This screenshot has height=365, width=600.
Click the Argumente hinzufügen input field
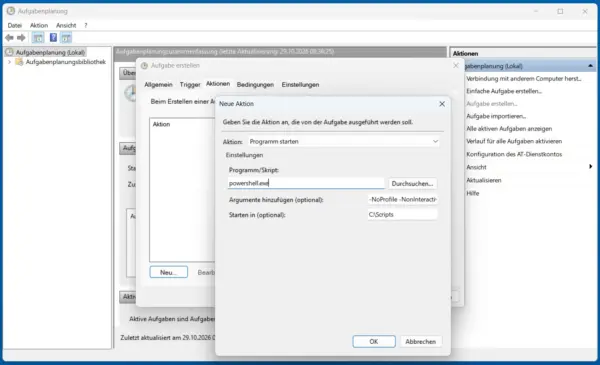403,199
